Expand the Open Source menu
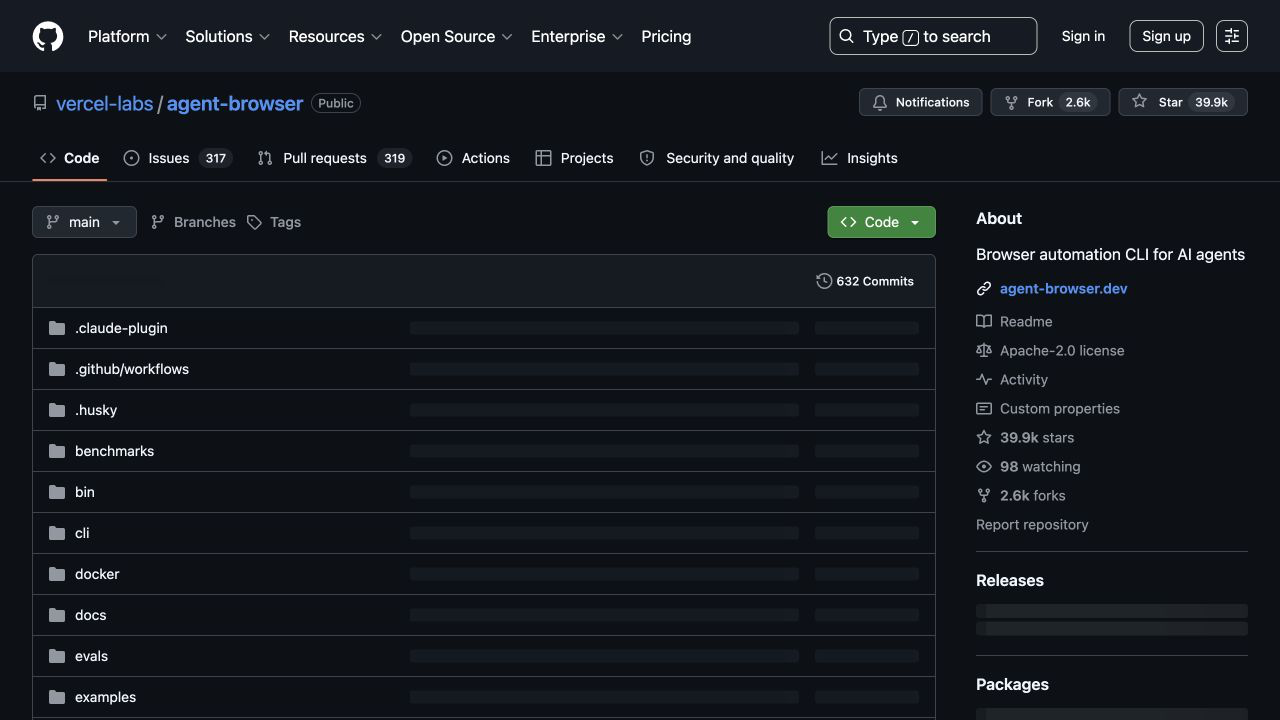1280x720 pixels. (x=456, y=36)
